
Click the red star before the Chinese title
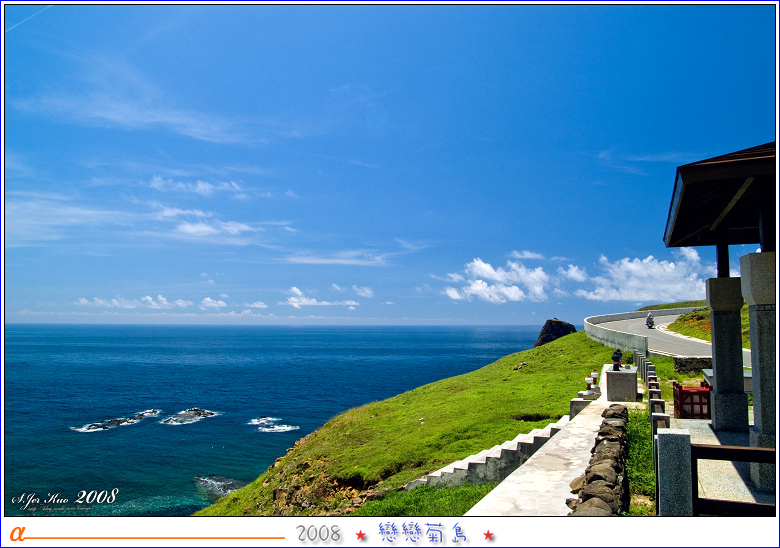pos(360,535)
